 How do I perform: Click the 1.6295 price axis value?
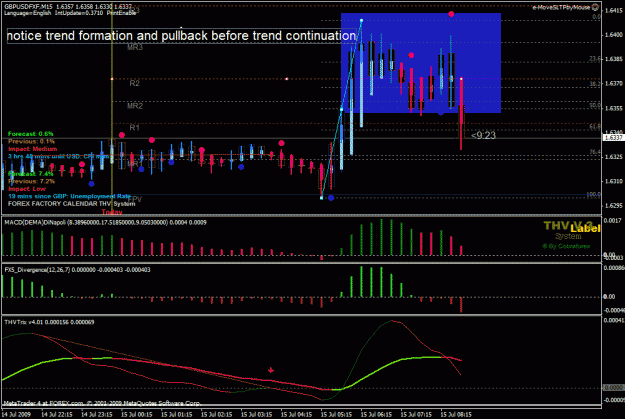(614, 206)
